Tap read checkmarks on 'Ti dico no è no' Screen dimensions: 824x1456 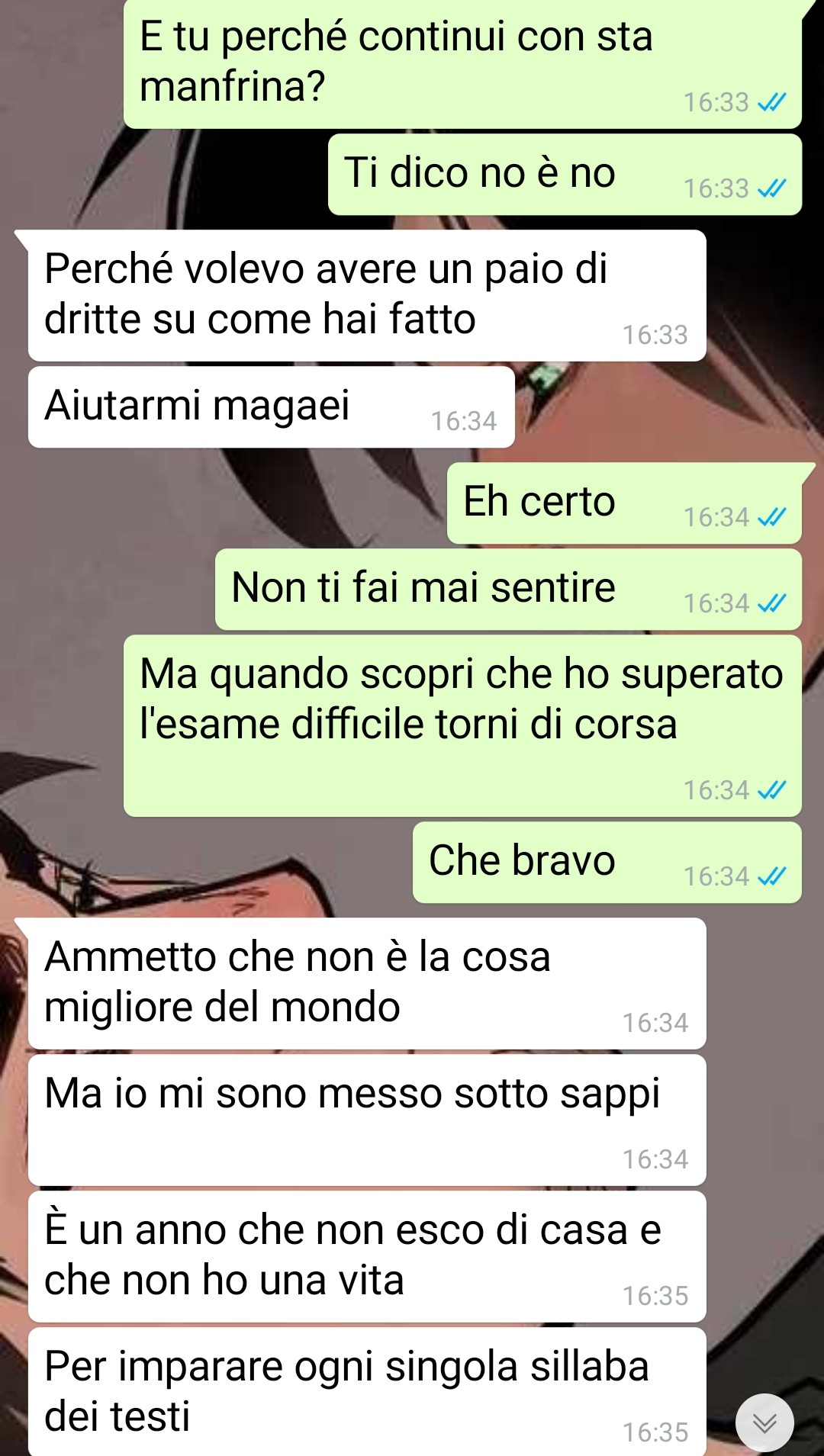pyautogui.click(x=771, y=188)
